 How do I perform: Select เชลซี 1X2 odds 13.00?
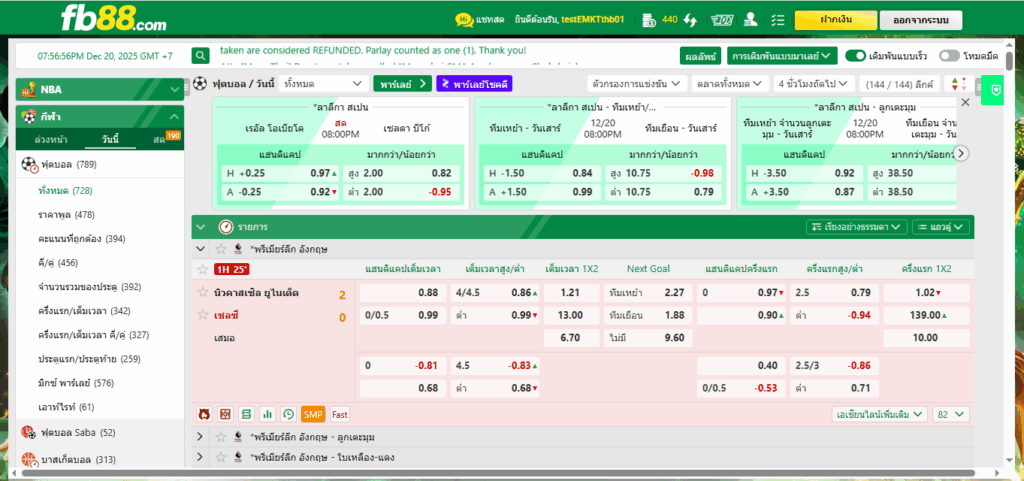coord(571,315)
